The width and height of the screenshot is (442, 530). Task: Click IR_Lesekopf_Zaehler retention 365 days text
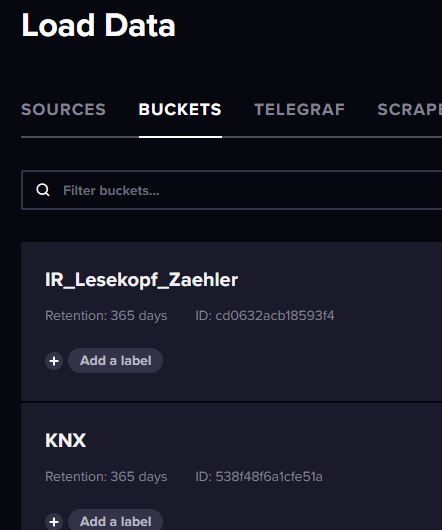tap(106, 316)
